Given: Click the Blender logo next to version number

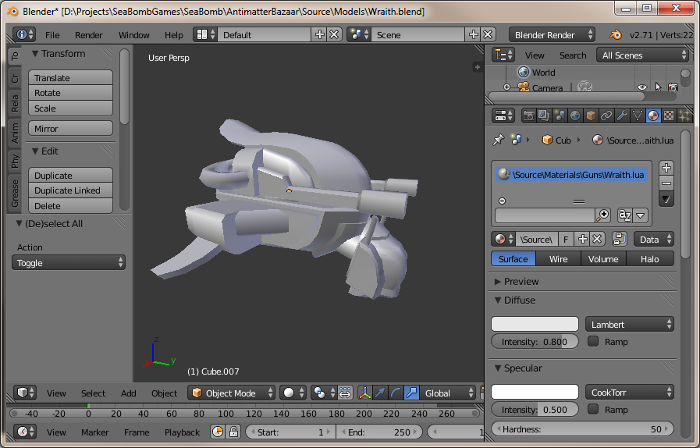Looking at the screenshot, I should pyautogui.click(x=616, y=35).
